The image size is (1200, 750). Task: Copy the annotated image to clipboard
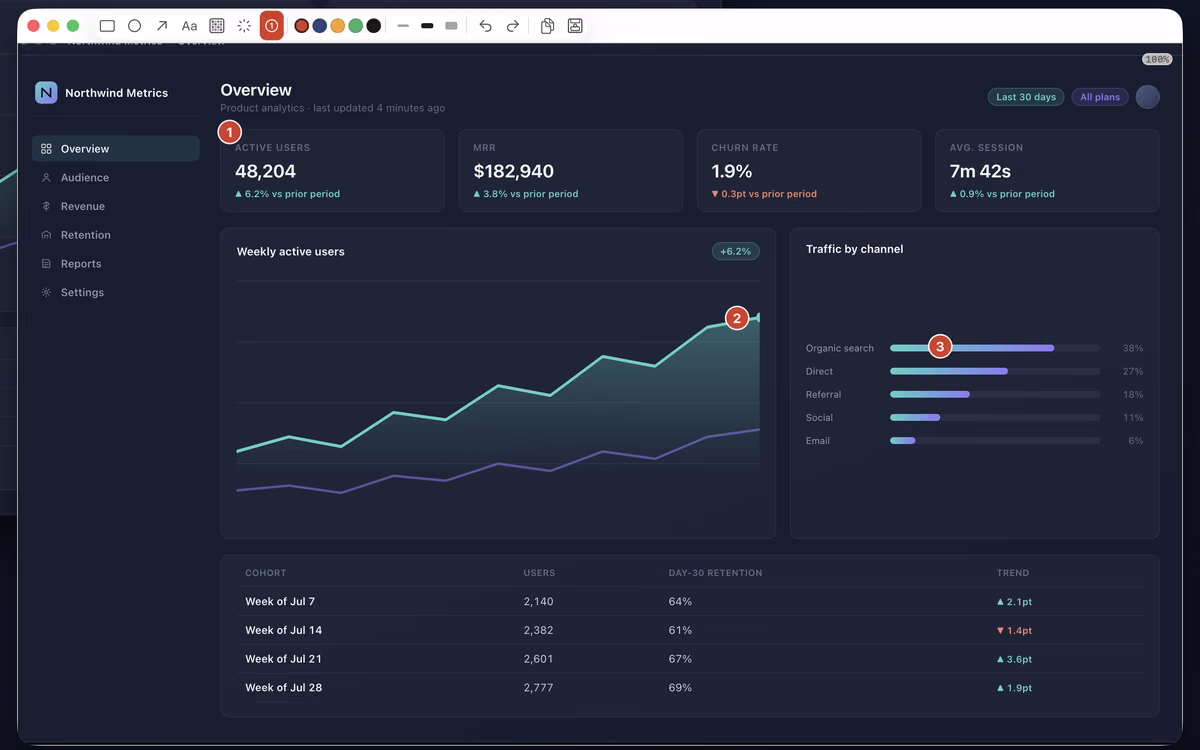pyautogui.click(x=547, y=26)
